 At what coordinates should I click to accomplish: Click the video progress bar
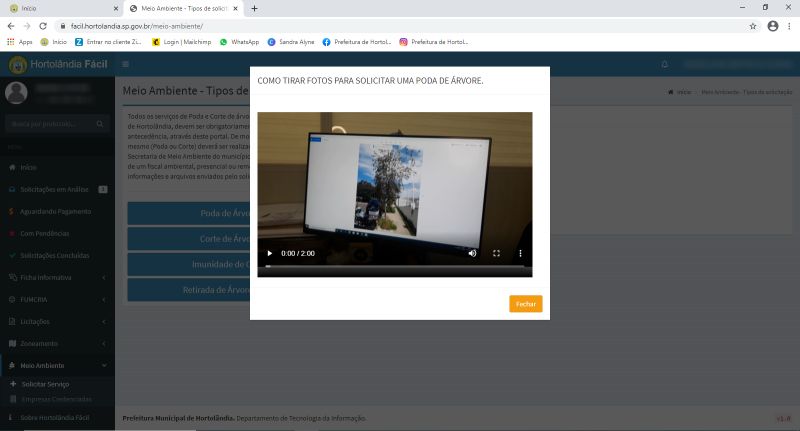point(394,266)
